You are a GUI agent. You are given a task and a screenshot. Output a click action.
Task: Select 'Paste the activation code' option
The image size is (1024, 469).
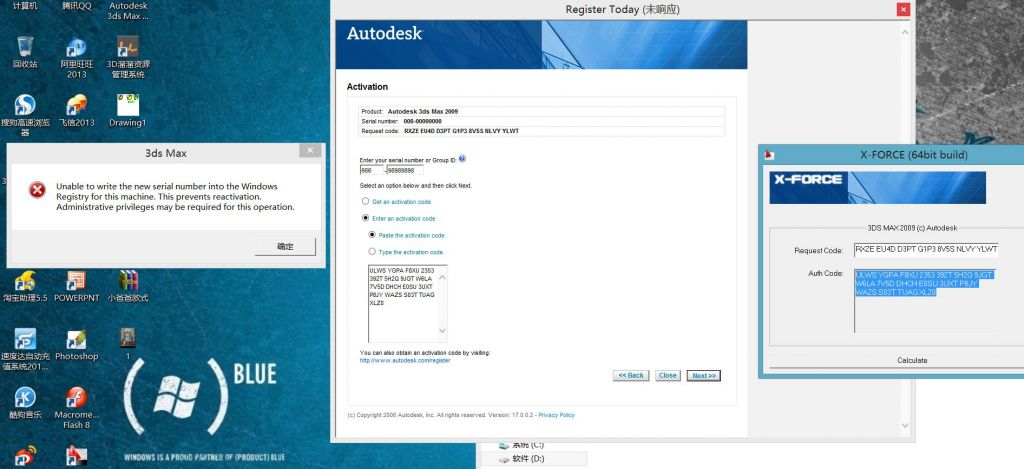372,234
